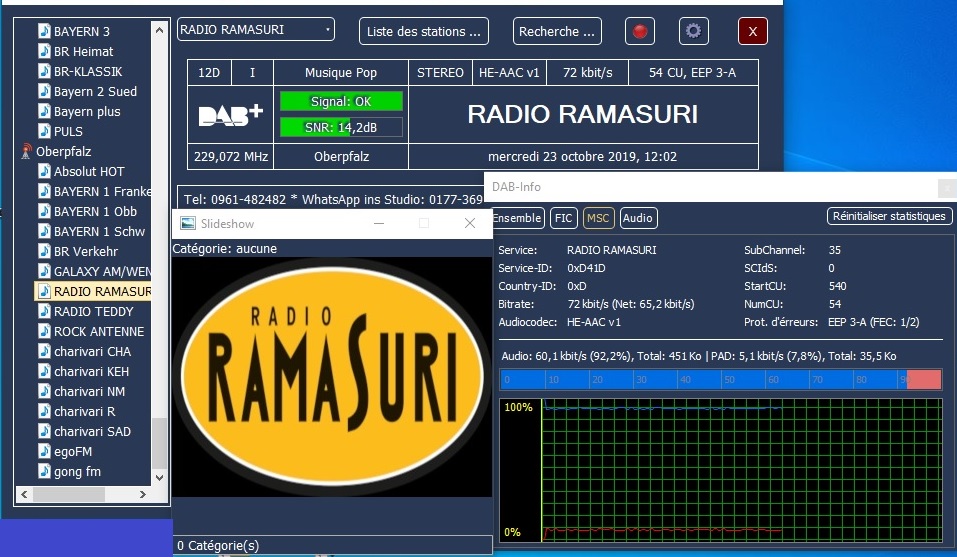Select station name Absolut HOT in list

coord(89,171)
